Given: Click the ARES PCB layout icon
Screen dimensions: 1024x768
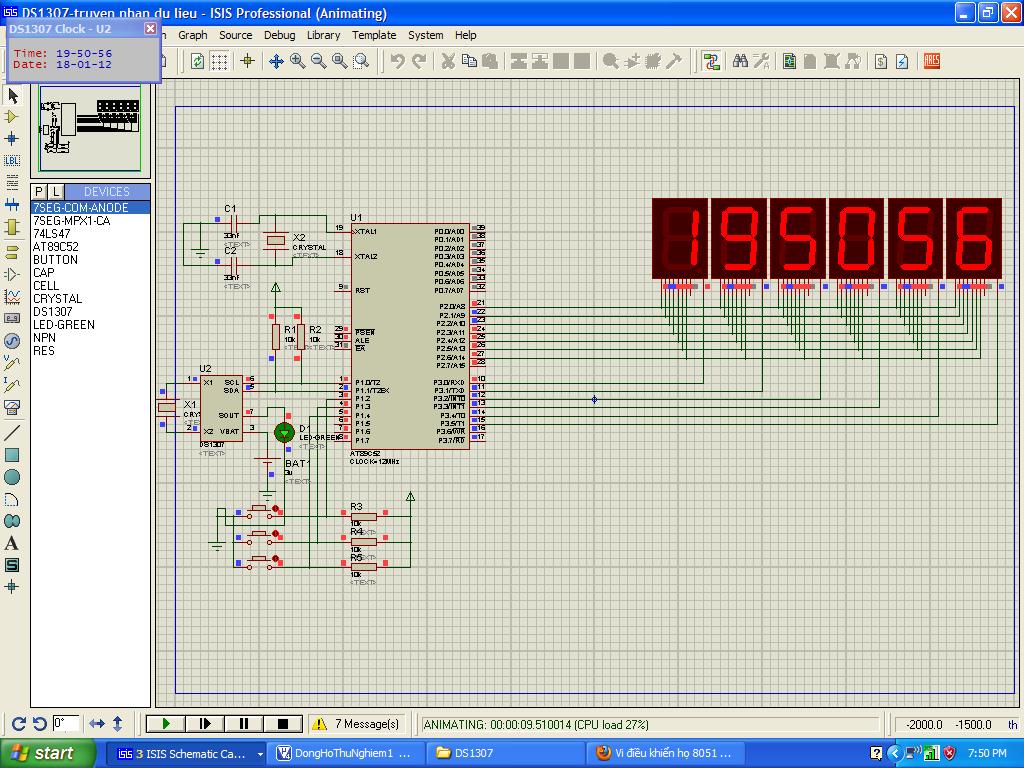Looking at the screenshot, I should [932, 61].
